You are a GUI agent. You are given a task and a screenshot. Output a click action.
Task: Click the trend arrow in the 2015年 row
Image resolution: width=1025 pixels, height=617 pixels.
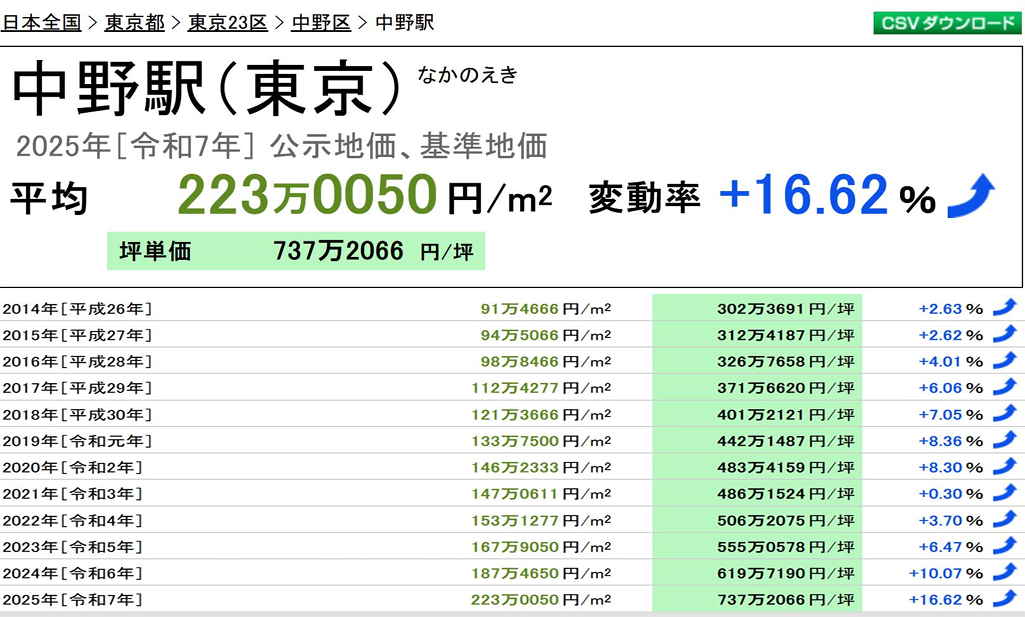pos(1005,335)
